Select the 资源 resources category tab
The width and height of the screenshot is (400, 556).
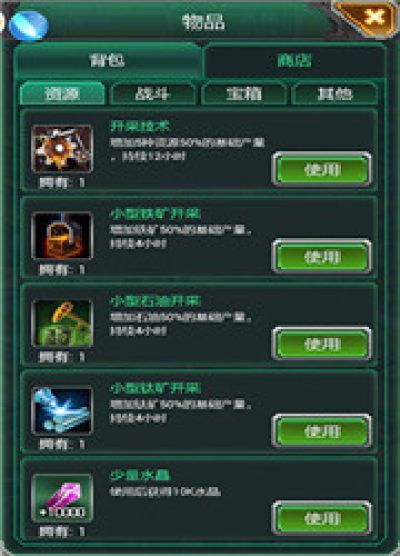click(62, 94)
